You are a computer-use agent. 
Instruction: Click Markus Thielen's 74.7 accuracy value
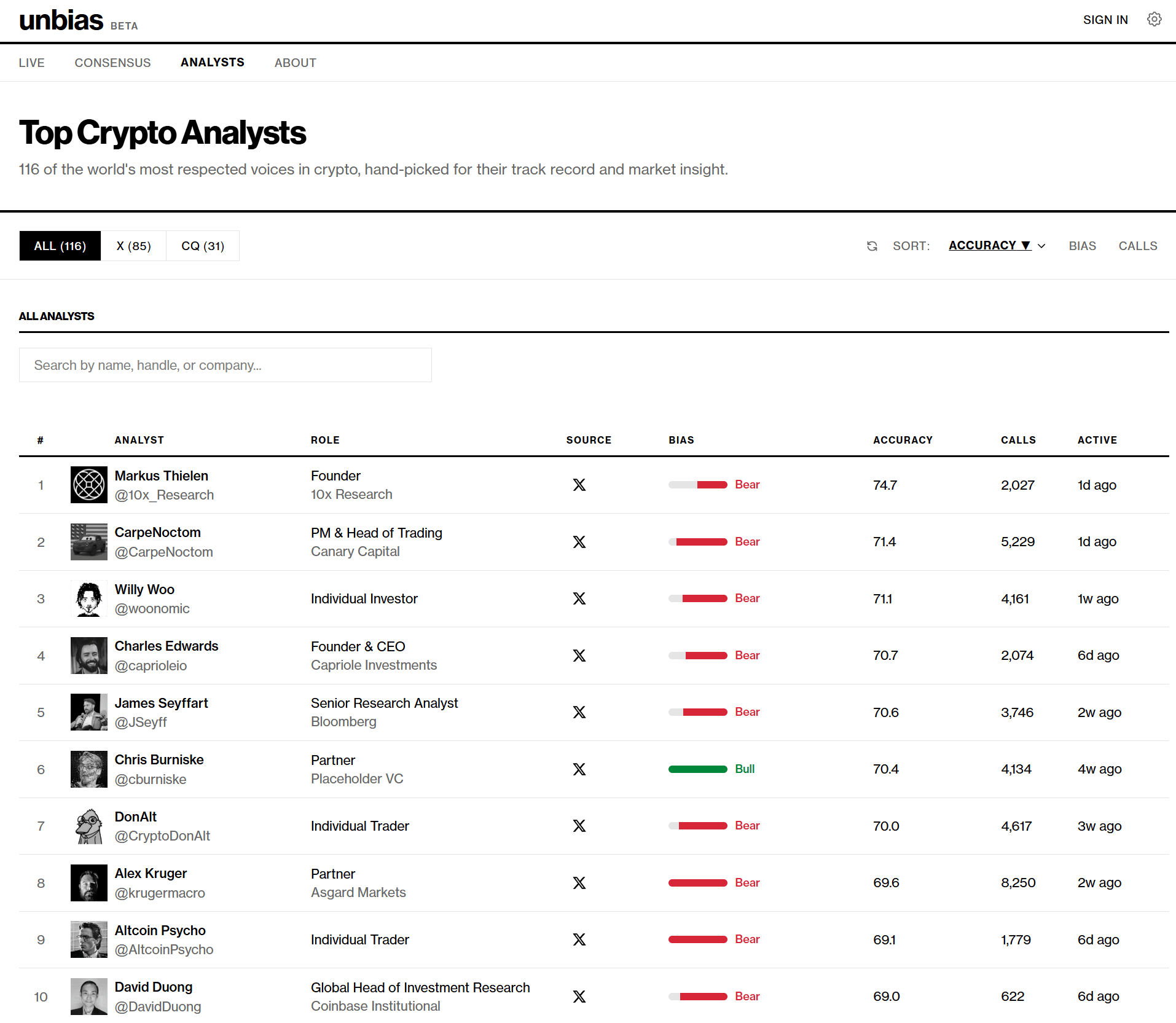coord(885,485)
